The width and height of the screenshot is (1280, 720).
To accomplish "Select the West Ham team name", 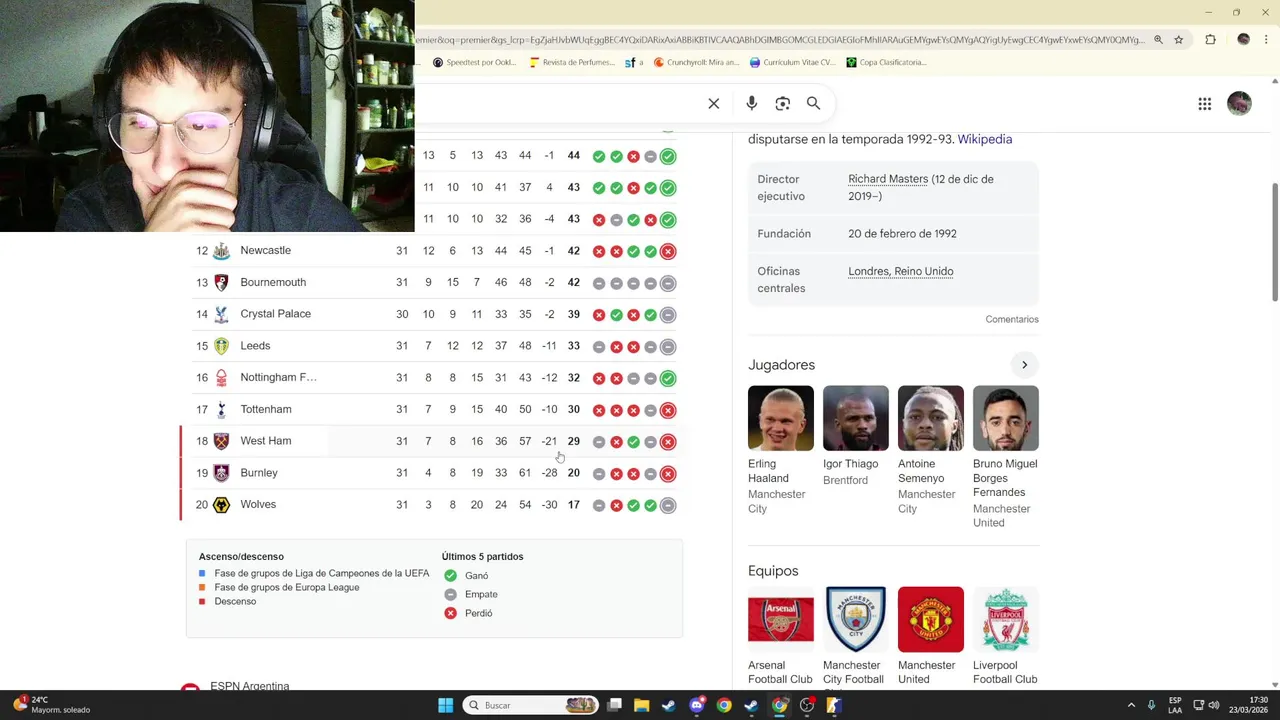I will coord(266,441).
